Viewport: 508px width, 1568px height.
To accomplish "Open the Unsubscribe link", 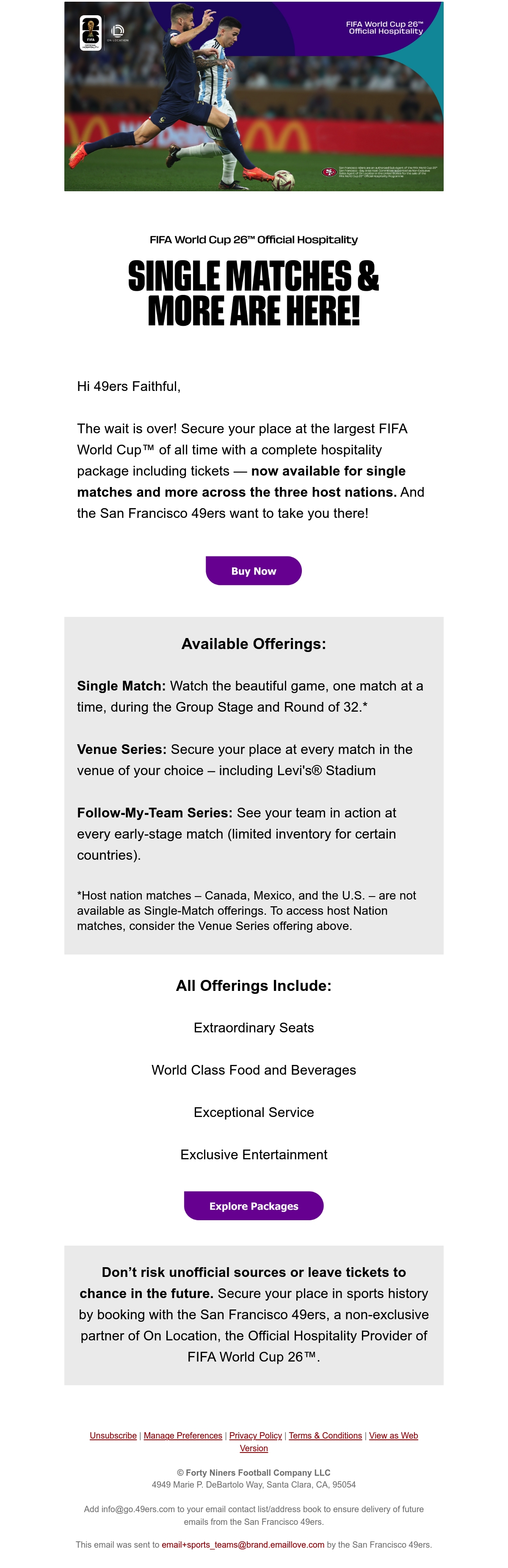I will coord(113,1435).
